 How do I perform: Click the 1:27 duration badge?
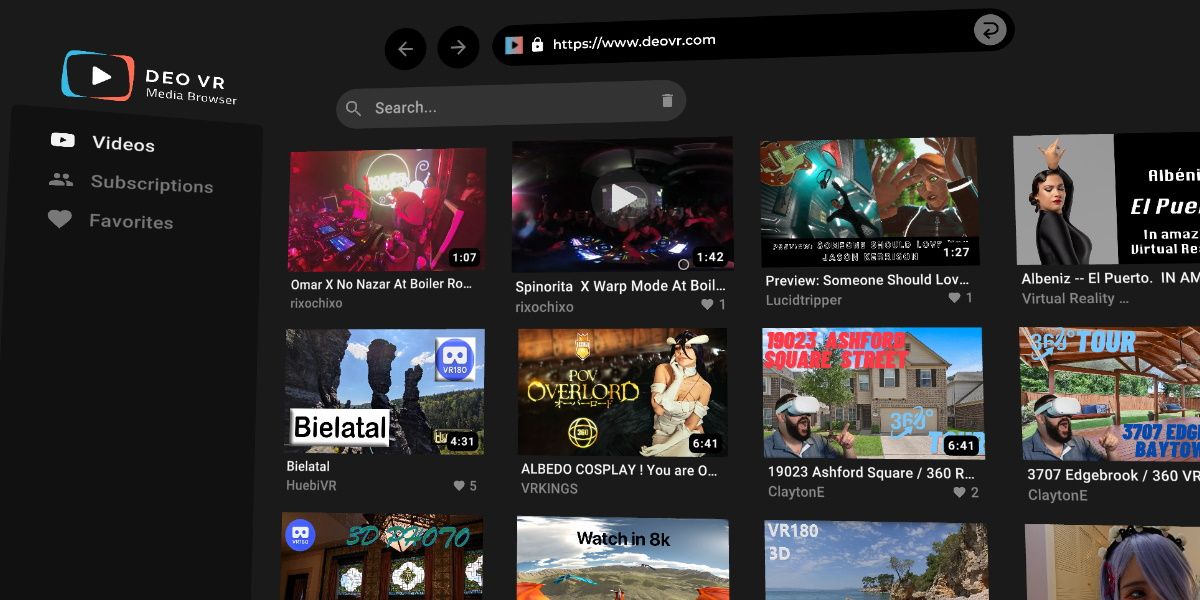click(956, 252)
